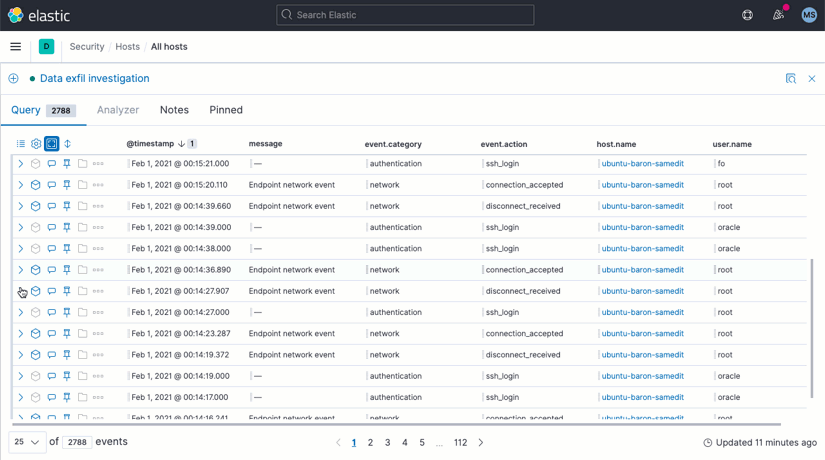Add the 00:14:38.000 event to a case
The image size is (825, 460).
(x=83, y=248)
